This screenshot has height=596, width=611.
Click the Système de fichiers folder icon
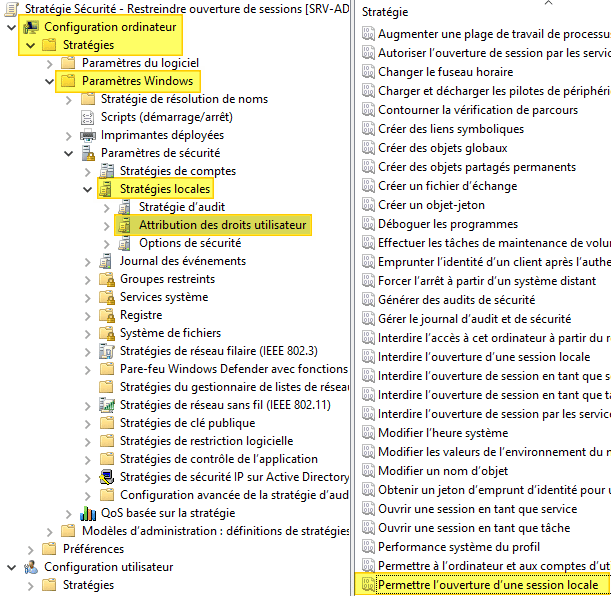107,333
